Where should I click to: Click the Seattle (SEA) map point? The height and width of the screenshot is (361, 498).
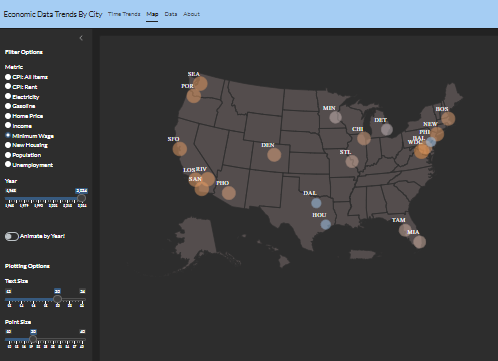[x=200, y=84]
